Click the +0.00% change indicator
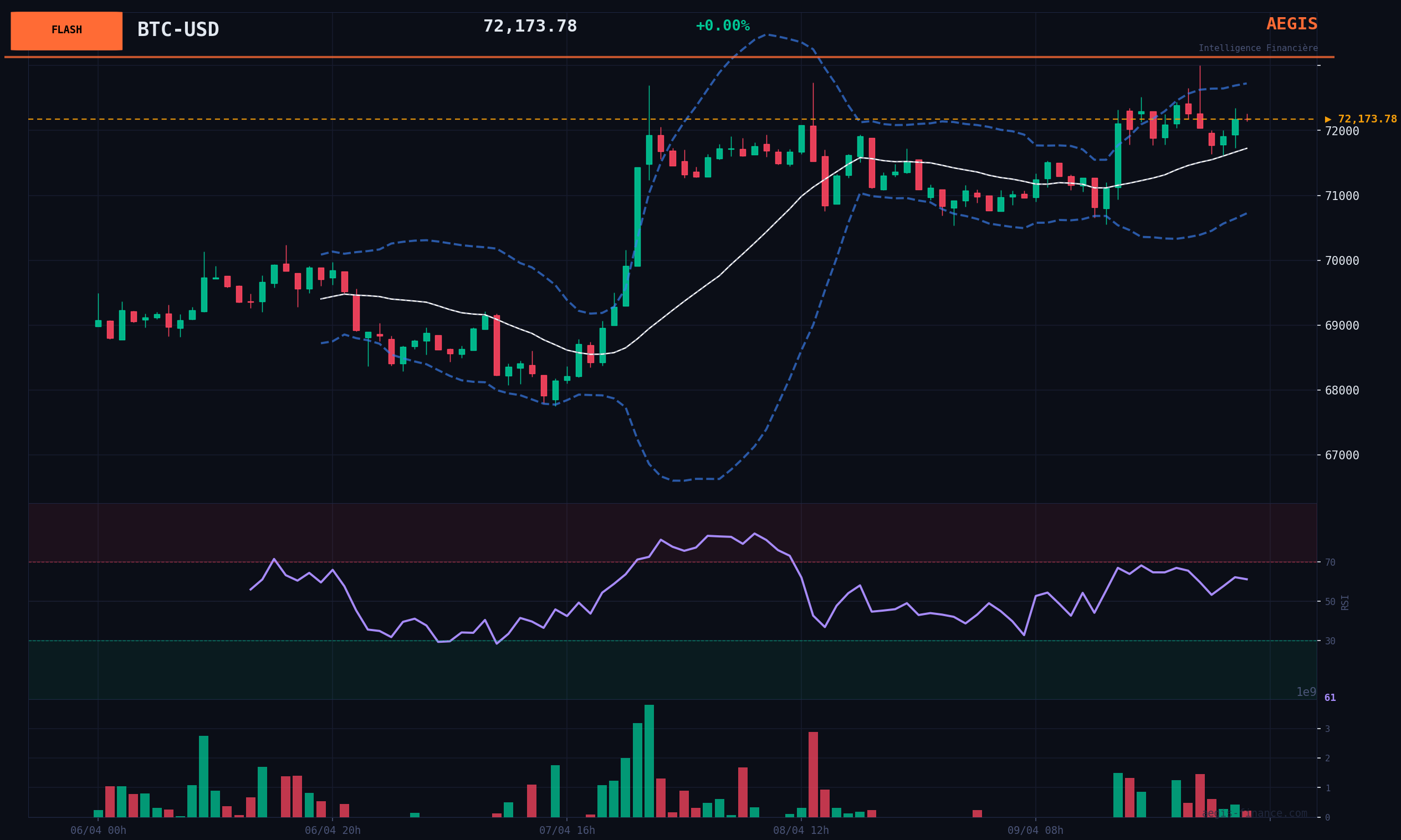 click(722, 26)
